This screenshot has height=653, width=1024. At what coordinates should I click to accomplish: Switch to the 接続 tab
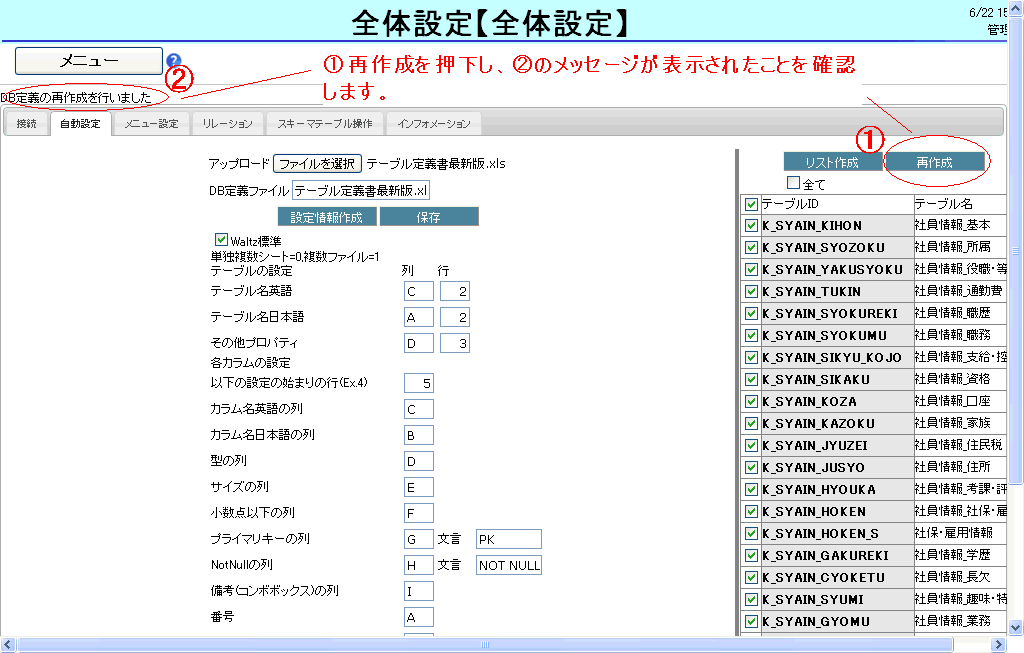(27, 124)
